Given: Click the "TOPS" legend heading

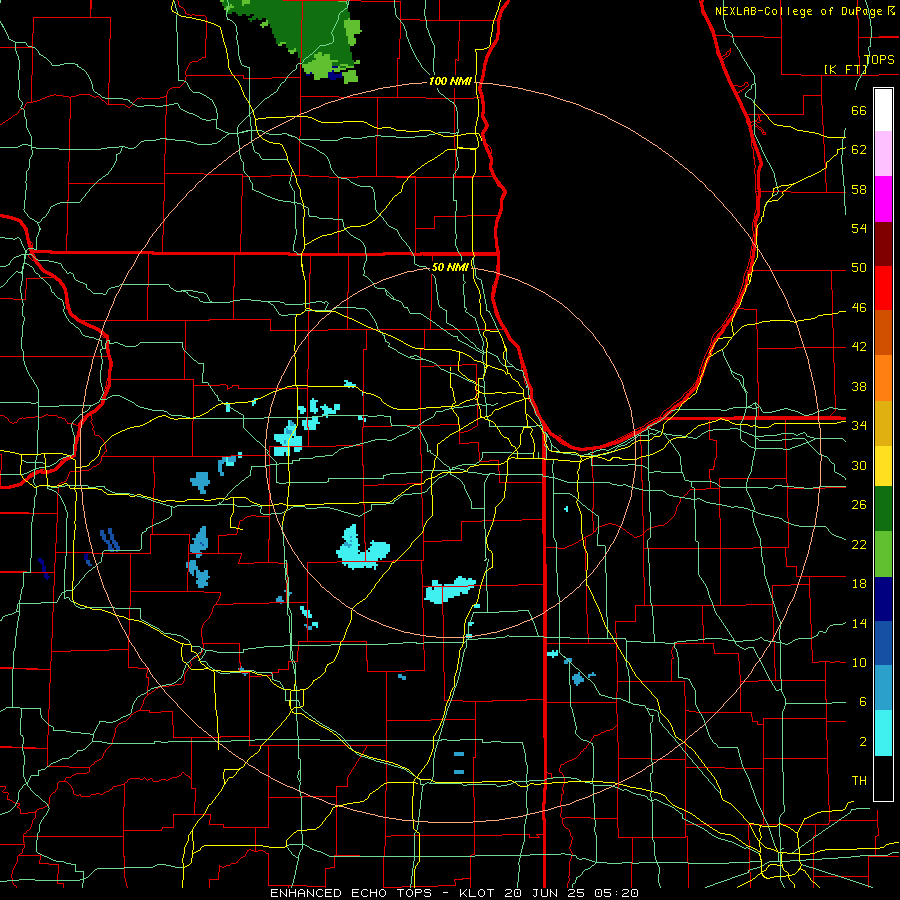Looking at the screenshot, I should coord(879,59).
